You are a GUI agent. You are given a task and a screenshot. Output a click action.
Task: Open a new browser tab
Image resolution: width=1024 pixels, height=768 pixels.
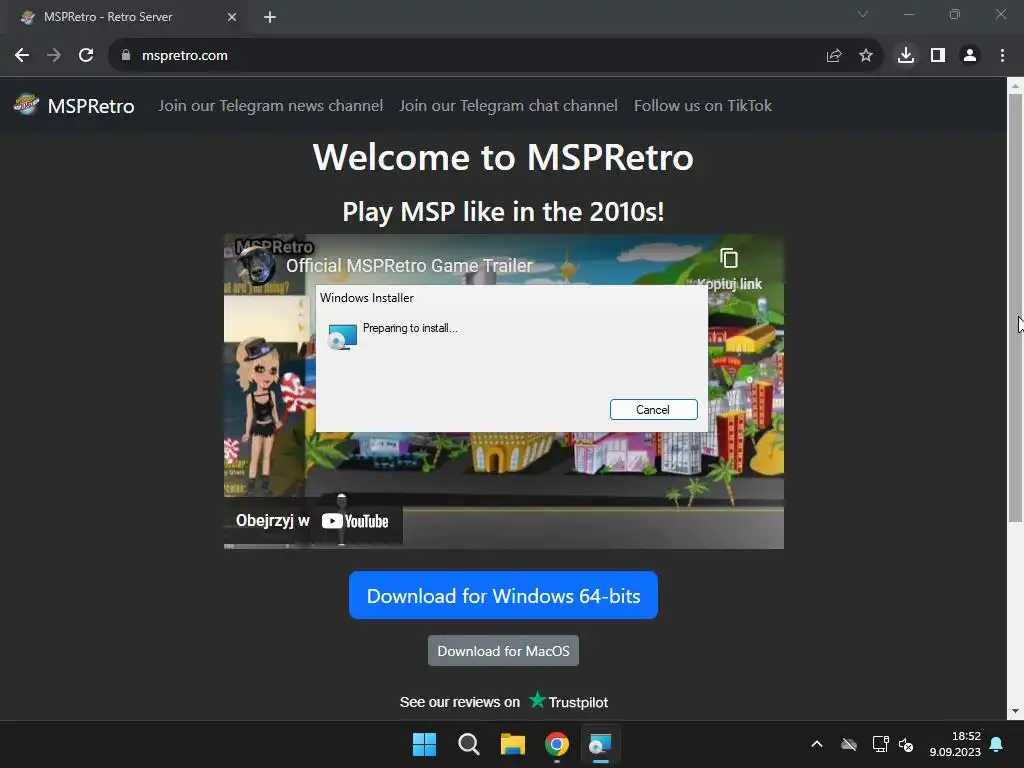click(270, 17)
